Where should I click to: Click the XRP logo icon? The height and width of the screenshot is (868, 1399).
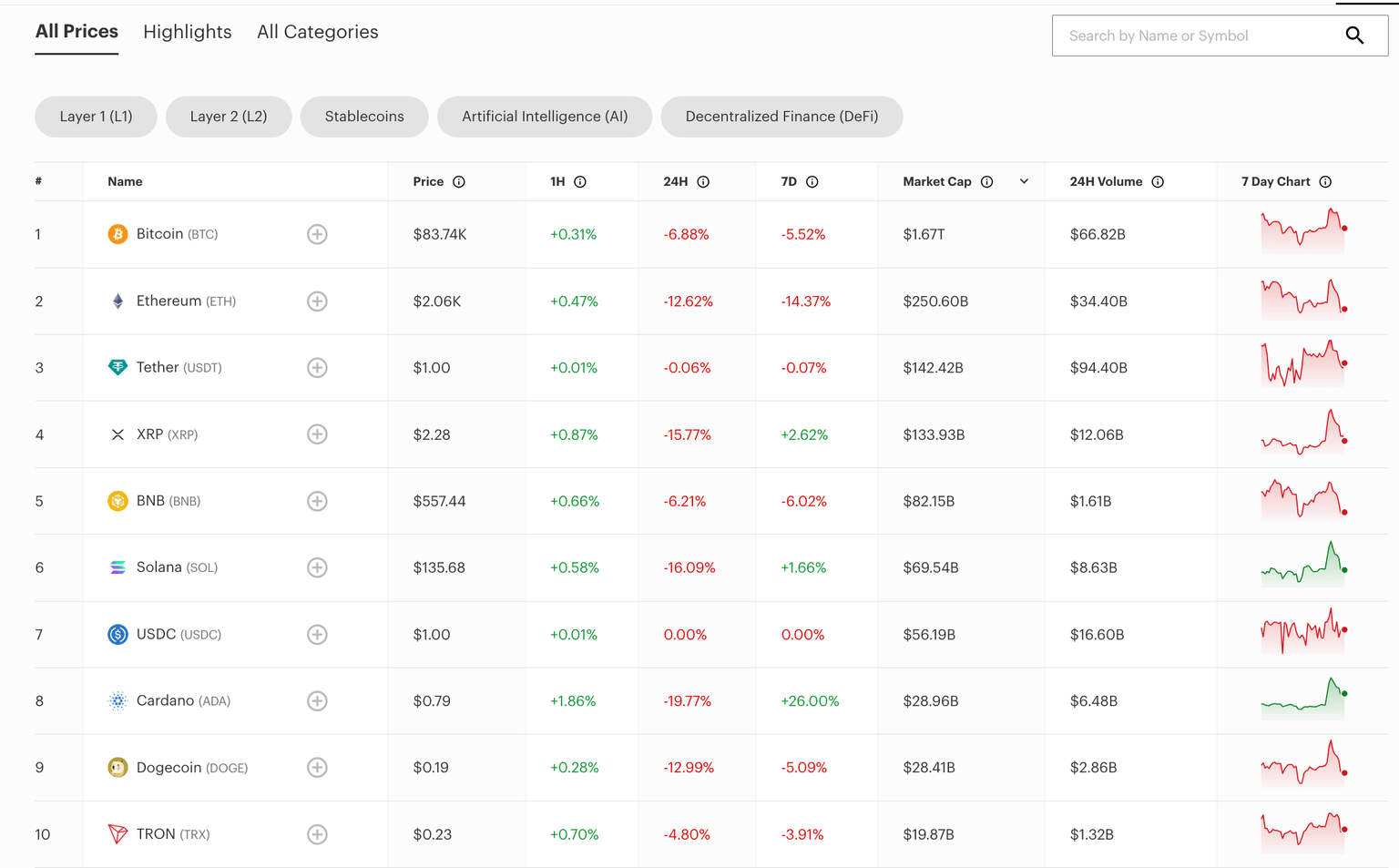[x=117, y=434]
